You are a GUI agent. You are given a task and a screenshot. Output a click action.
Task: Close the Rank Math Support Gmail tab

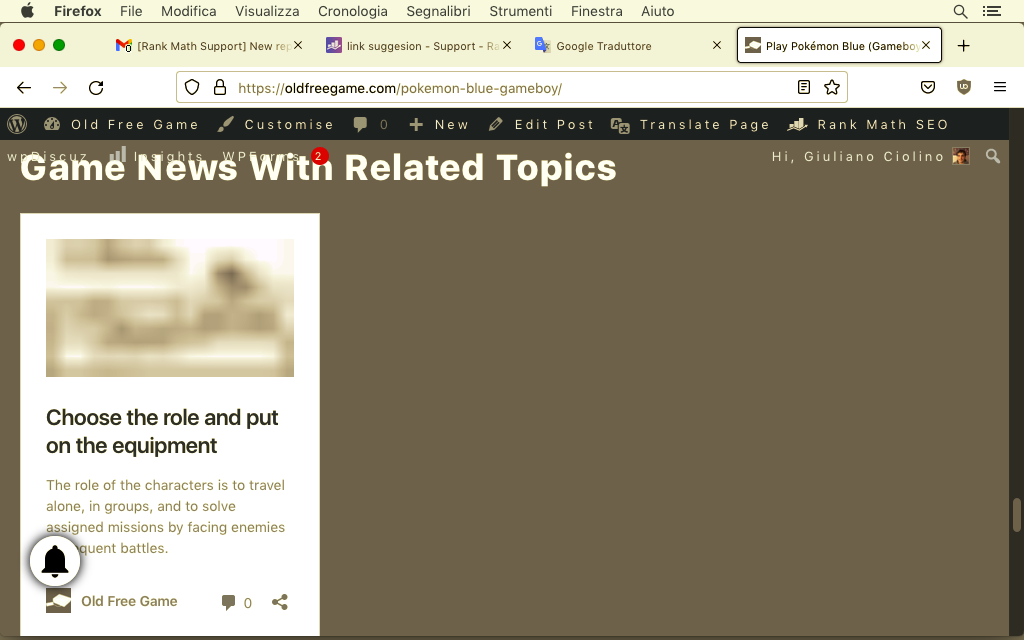298,45
